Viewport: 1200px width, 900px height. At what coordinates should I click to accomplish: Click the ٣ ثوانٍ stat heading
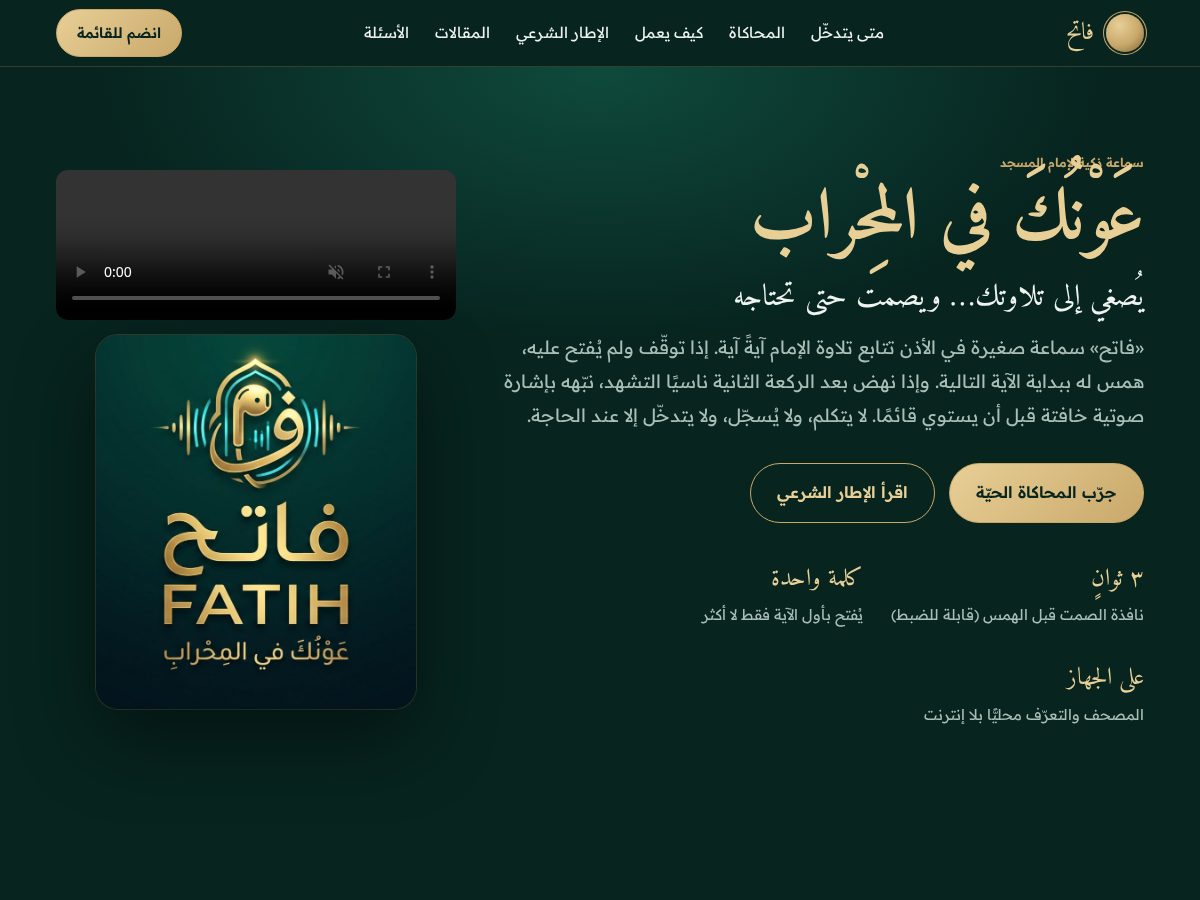(x=1118, y=578)
